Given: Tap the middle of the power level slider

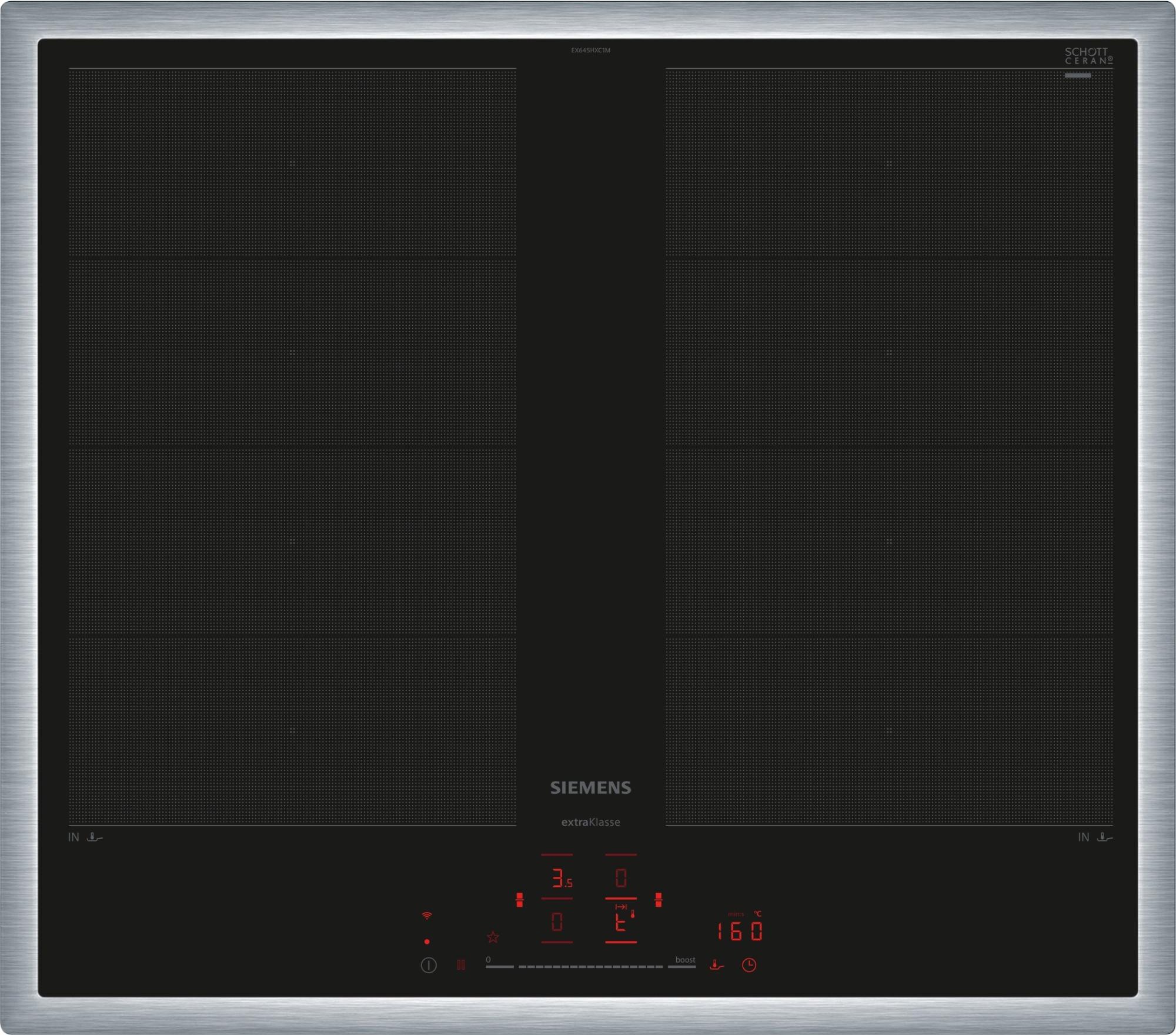Looking at the screenshot, I should point(590,966).
